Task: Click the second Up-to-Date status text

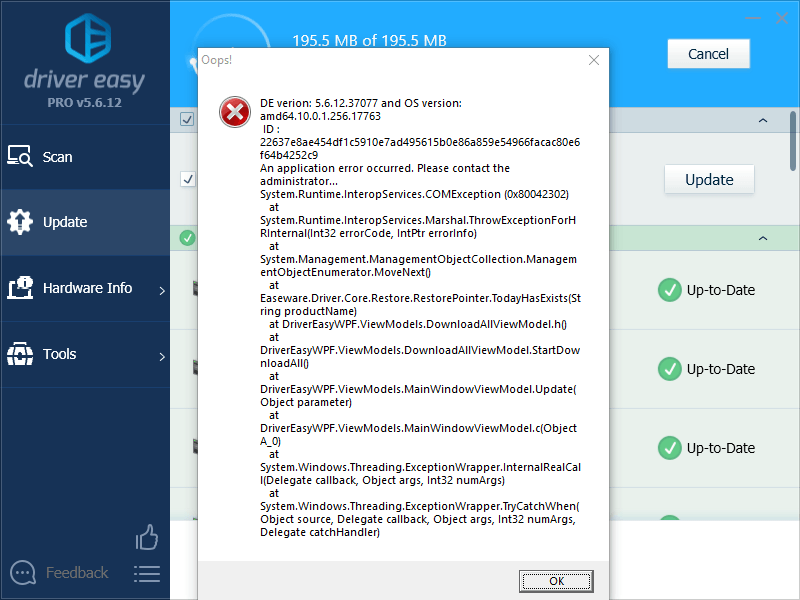Action: pos(721,369)
